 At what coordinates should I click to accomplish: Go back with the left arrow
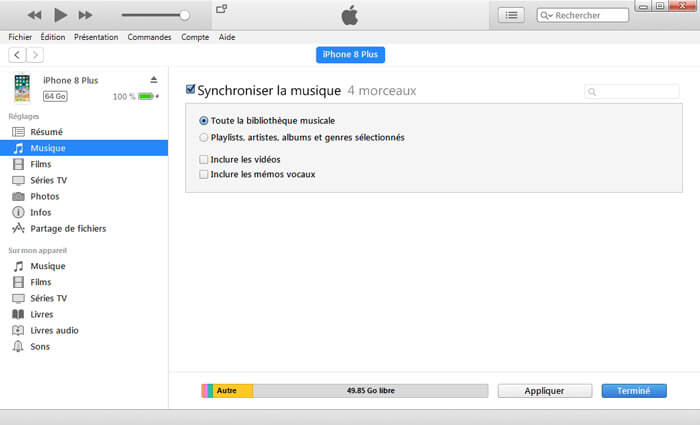17,55
